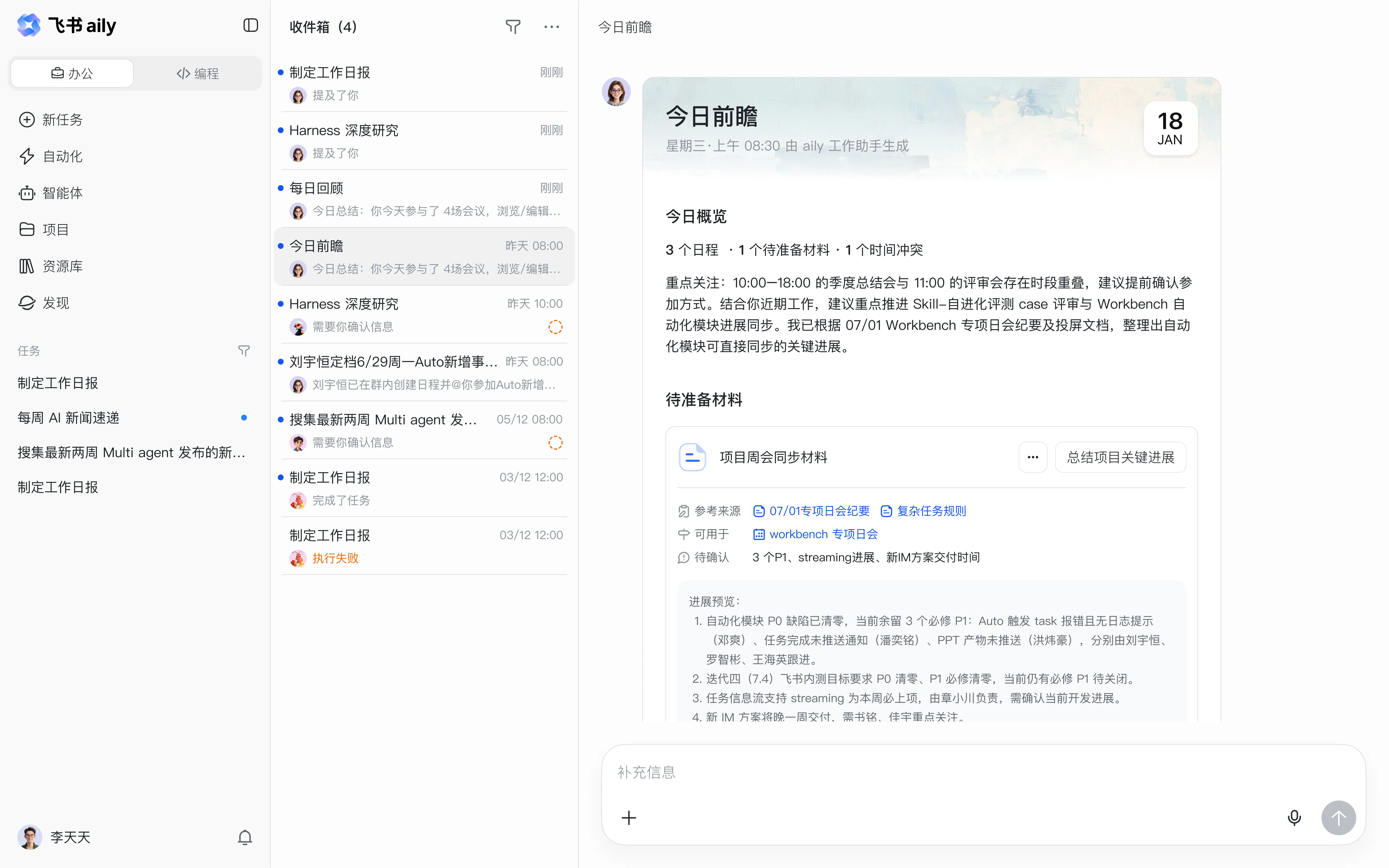The width and height of the screenshot is (1389, 868).
Task: Open the 每日回顾 inbox message
Action: click(424, 199)
